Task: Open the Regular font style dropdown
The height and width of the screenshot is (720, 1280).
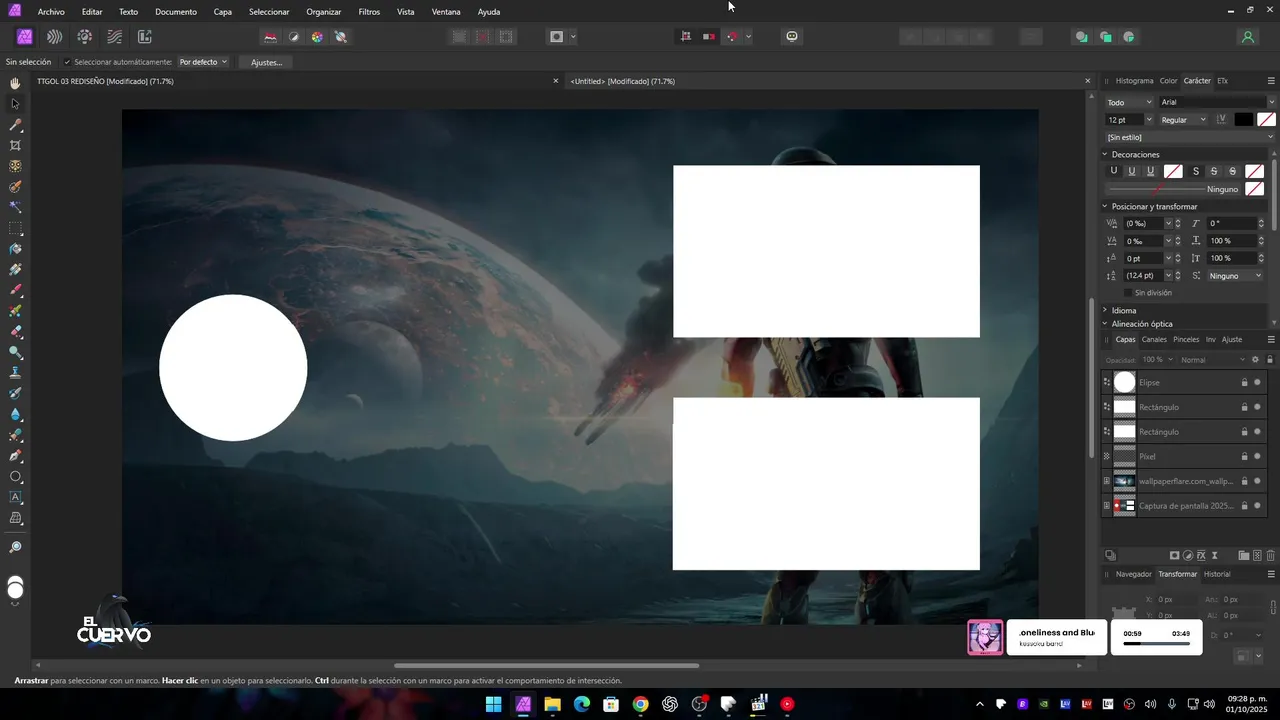Action: click(1184, 120)
